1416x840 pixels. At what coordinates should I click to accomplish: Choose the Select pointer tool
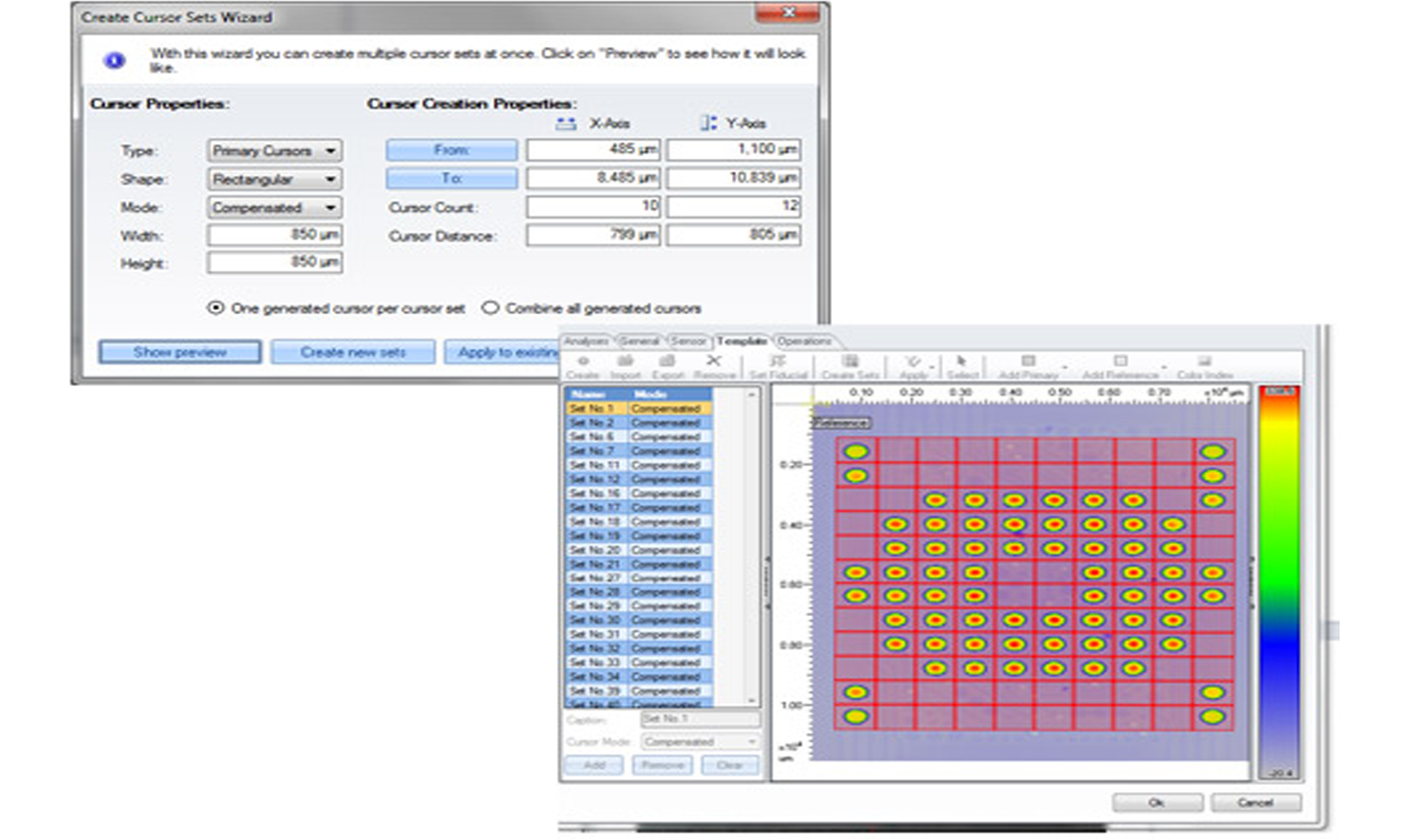[962, 366]
